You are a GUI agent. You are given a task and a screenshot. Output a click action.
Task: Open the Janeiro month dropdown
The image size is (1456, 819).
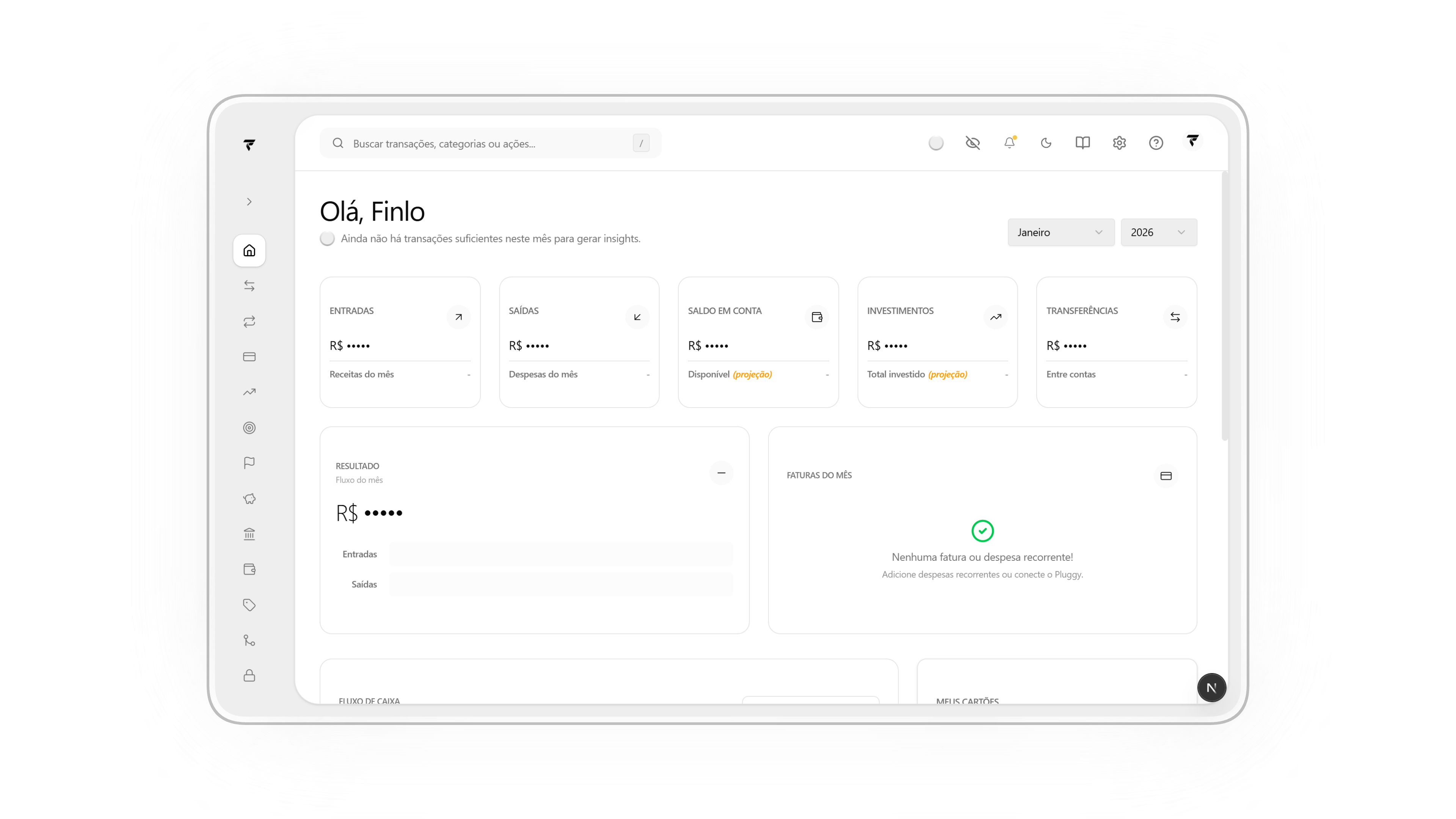[1061, 232]
